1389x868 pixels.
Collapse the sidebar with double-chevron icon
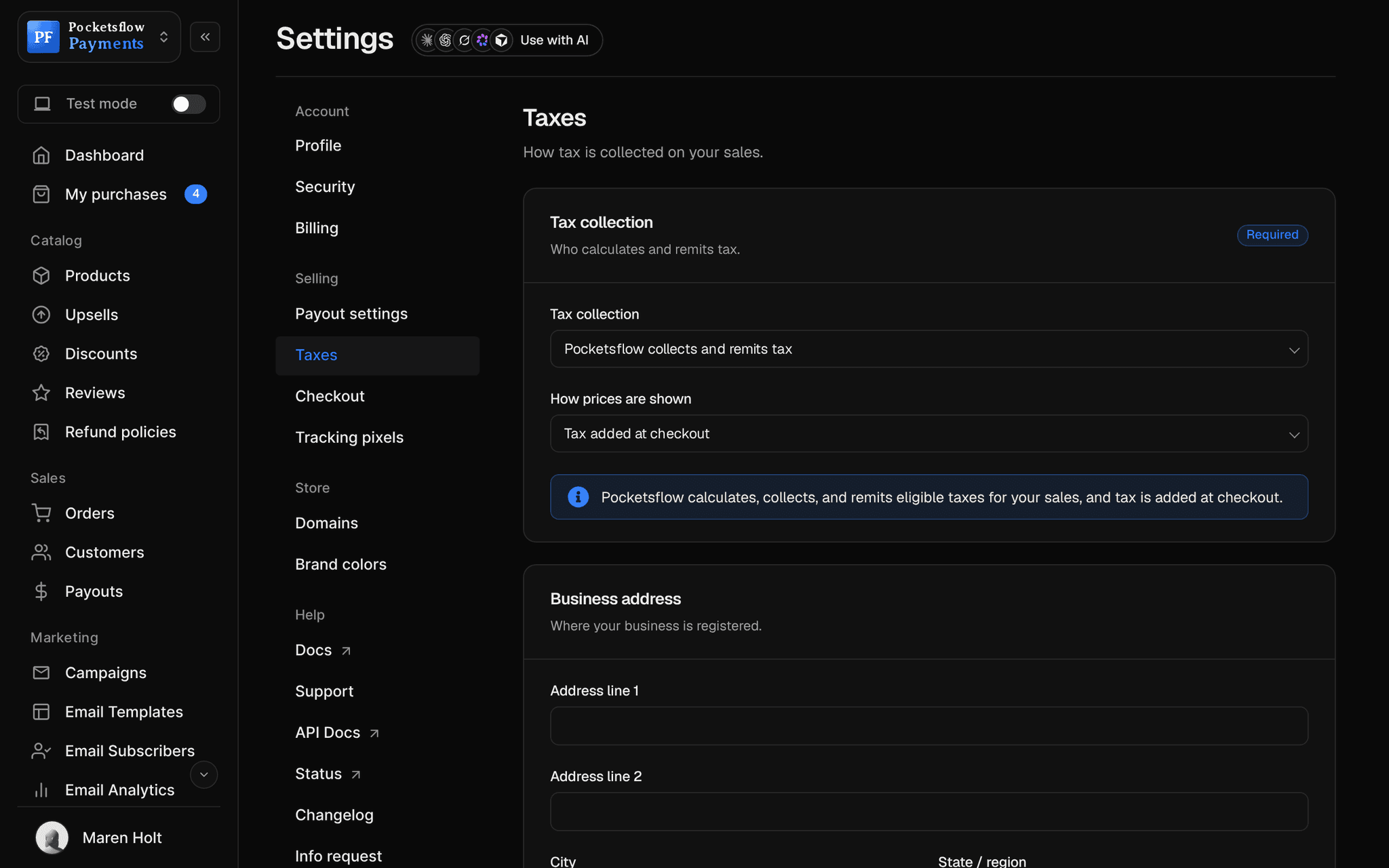(x=205, y=37)
